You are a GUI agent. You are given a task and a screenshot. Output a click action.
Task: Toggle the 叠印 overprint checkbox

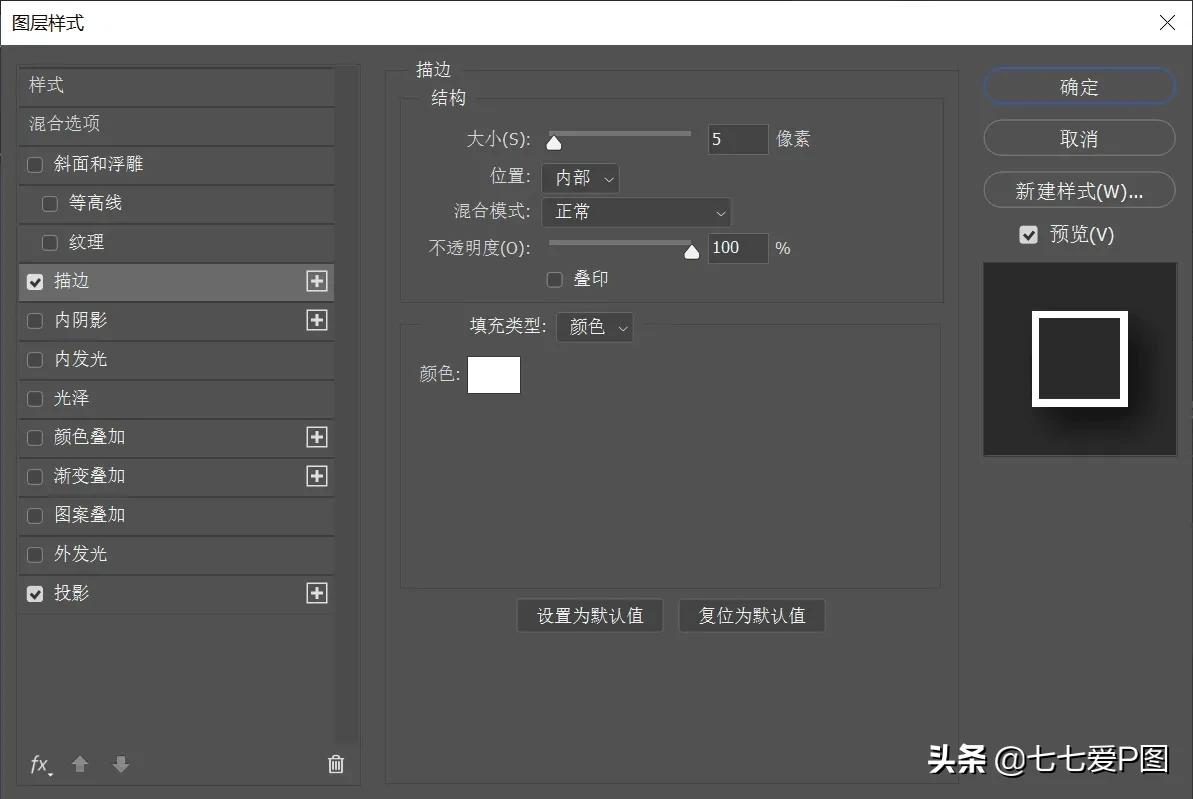point(555,280)
